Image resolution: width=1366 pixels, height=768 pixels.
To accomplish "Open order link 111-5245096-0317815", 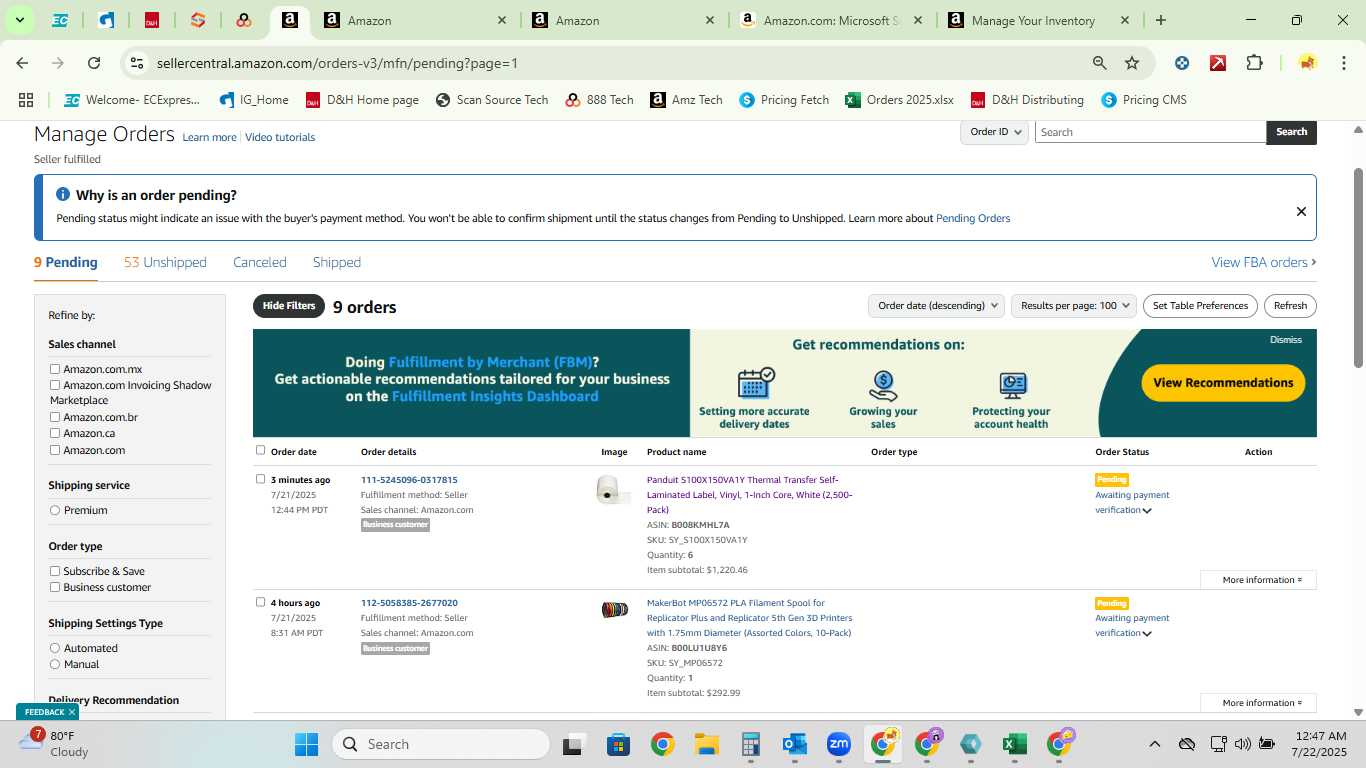I will point(409,480).
